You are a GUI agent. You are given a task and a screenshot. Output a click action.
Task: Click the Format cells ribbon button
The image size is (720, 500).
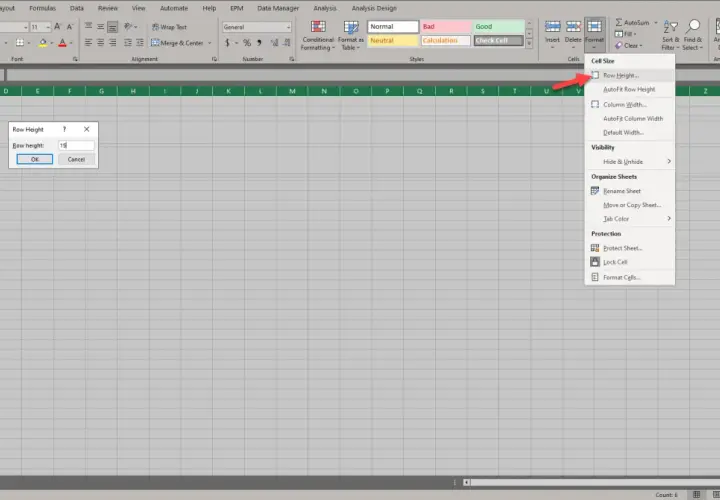click(594, 34)
